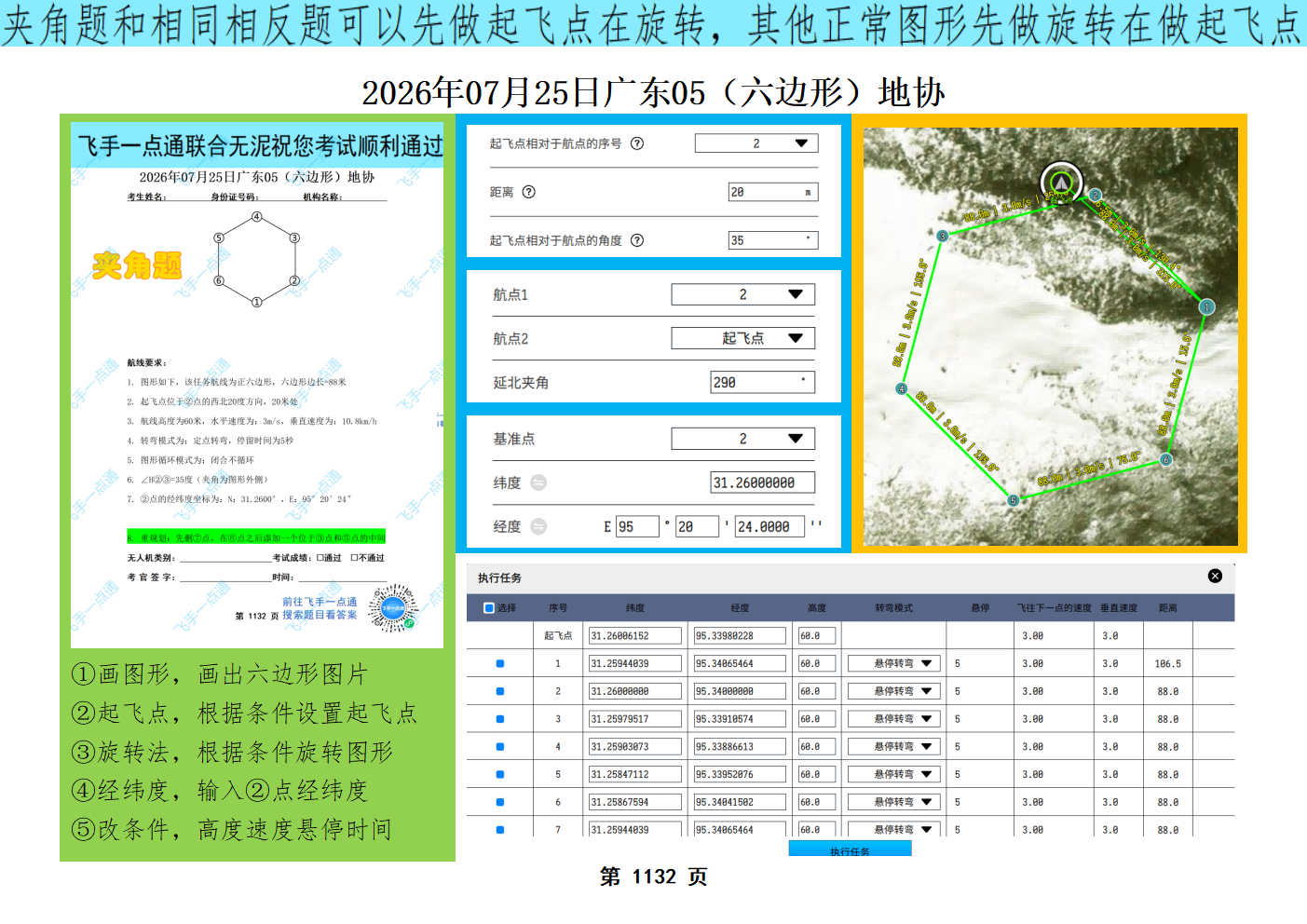The image size is (1307, 924).
Task: Click the hexagon diagram on the exam sheet
Action: [257, 260]
